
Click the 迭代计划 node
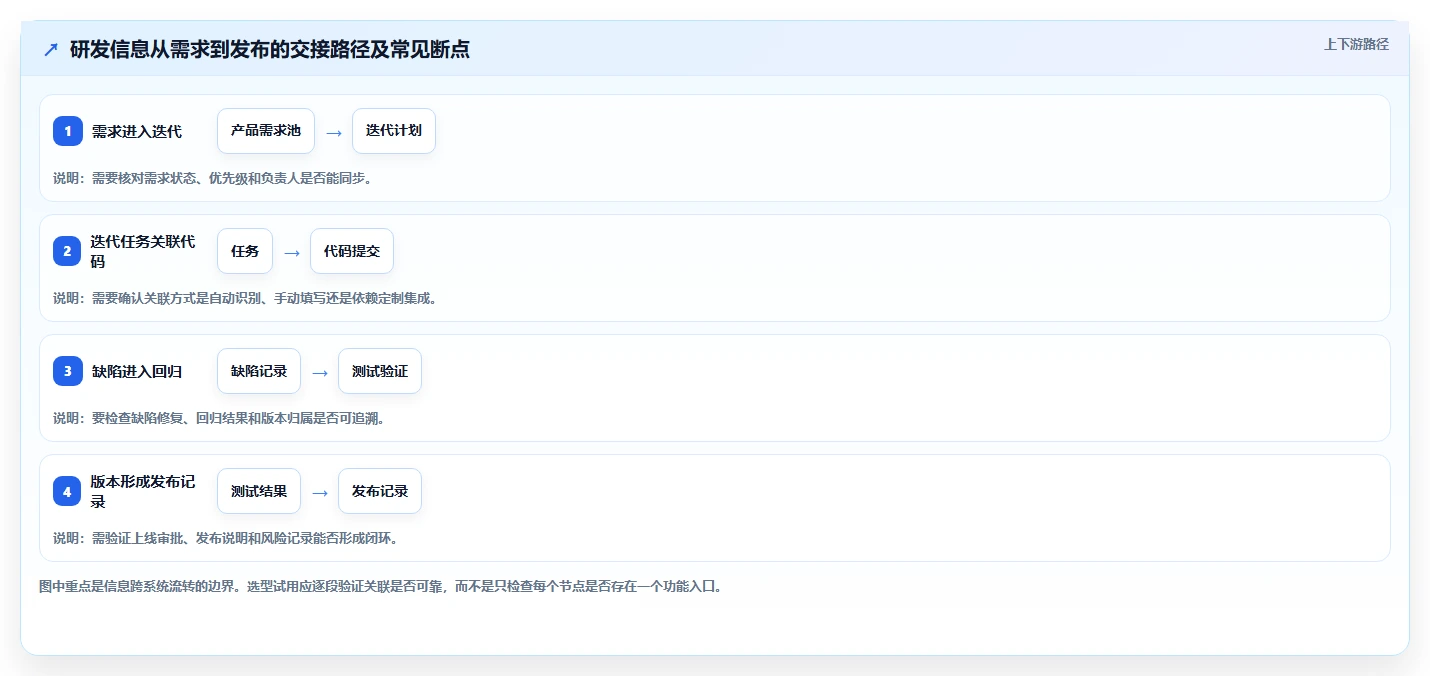[x=394, y=131]
